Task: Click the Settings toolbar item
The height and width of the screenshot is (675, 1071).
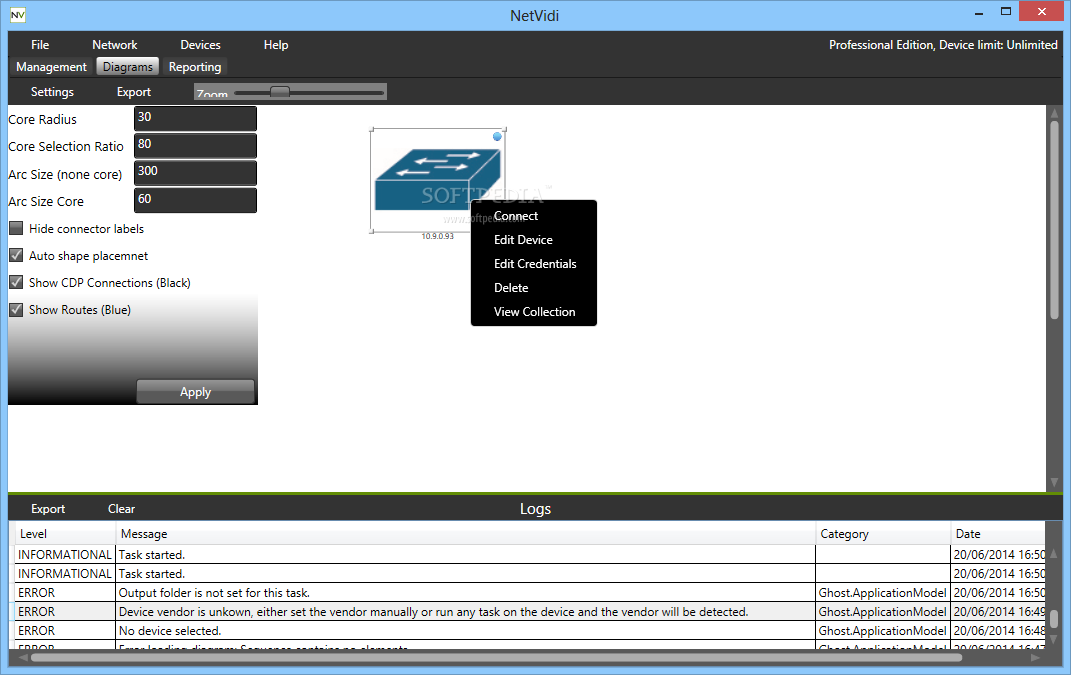Action: tap(52, 92)
